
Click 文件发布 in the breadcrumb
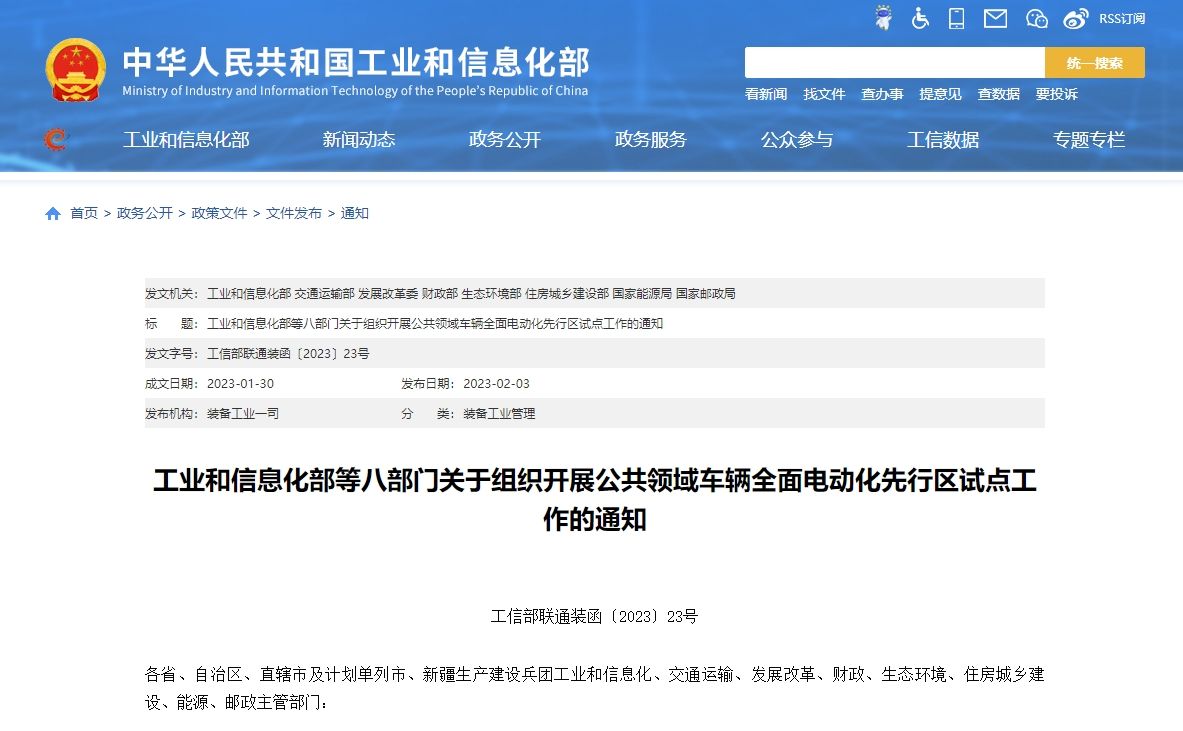(293, 213)
